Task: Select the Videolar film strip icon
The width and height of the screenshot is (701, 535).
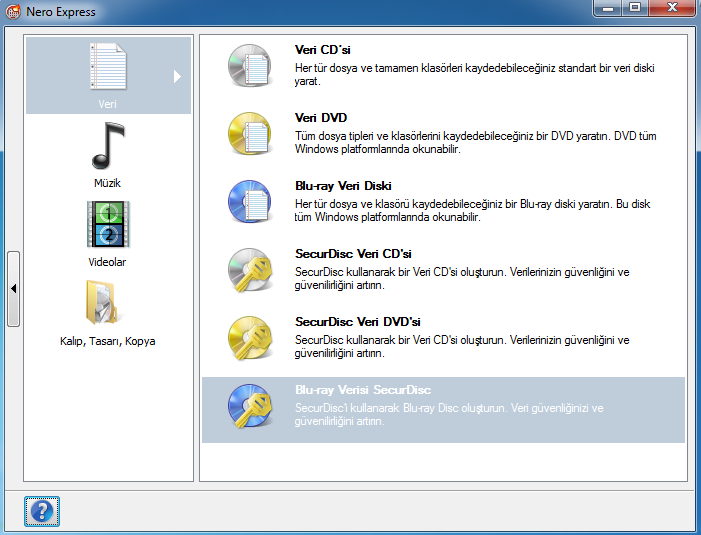Action: click(107, 224)
